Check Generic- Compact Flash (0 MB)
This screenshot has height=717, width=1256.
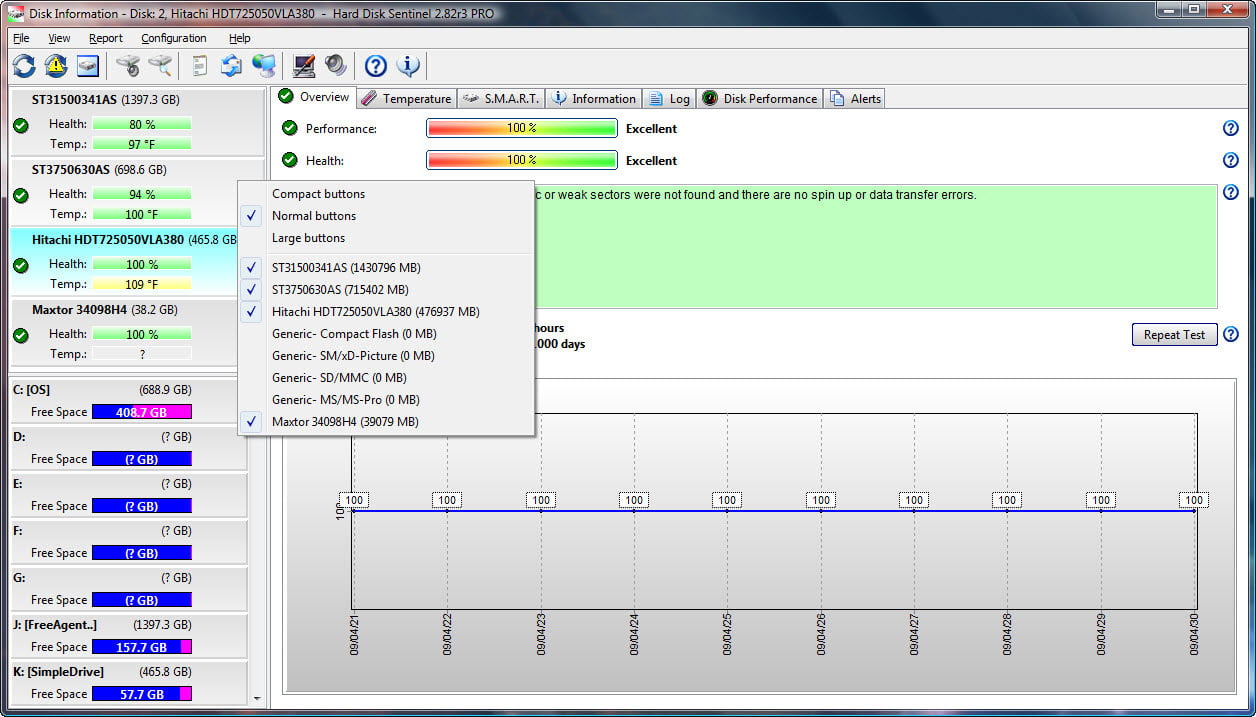pos(385,334)
